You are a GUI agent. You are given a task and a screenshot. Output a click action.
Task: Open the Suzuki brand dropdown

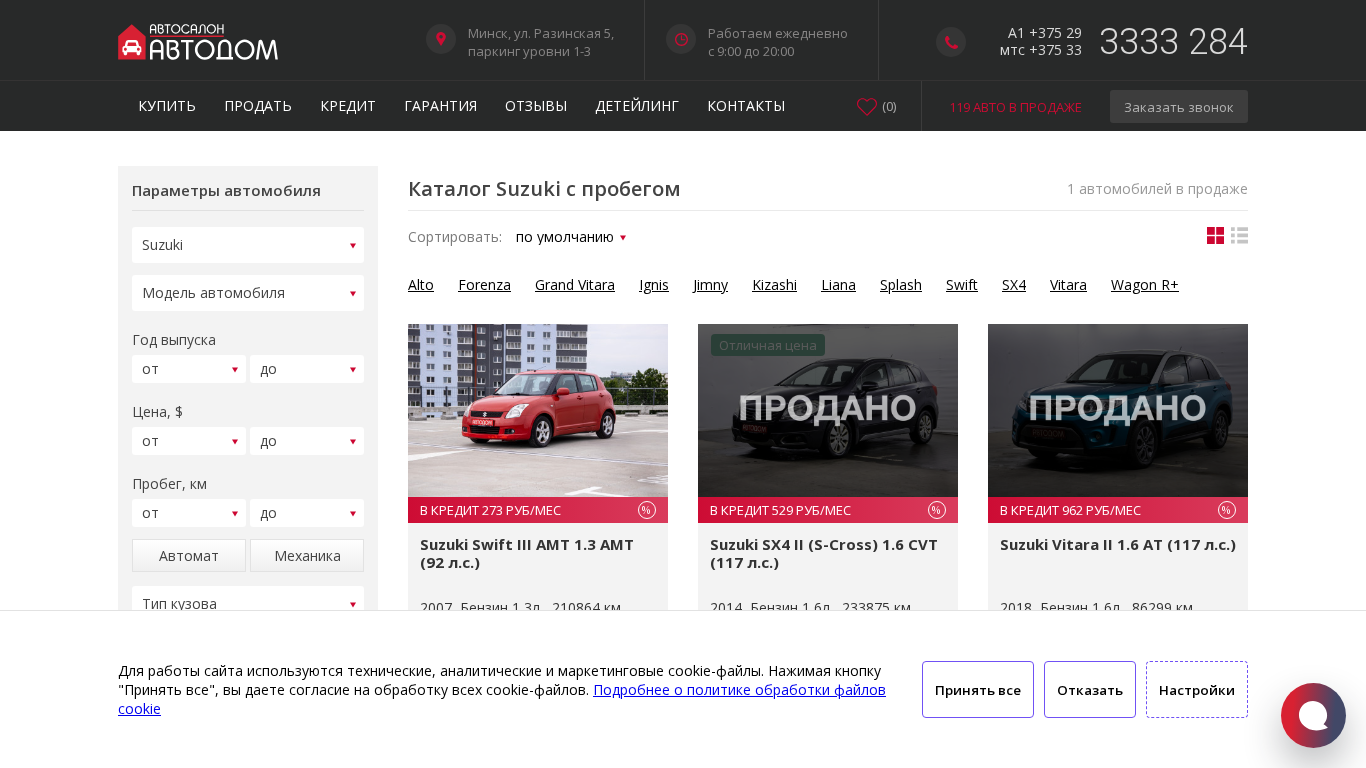coord(248,245)
